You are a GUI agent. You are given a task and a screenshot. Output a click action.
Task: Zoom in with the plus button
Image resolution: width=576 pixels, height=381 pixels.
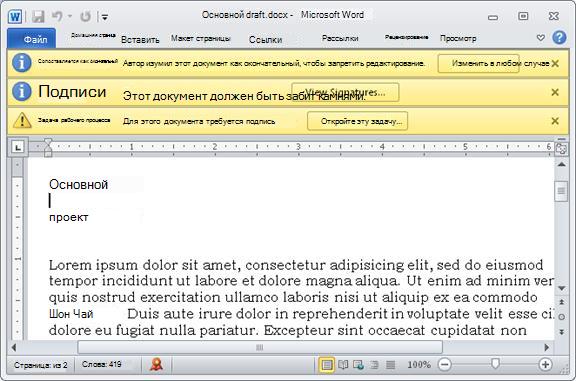[x=545, y=365]
